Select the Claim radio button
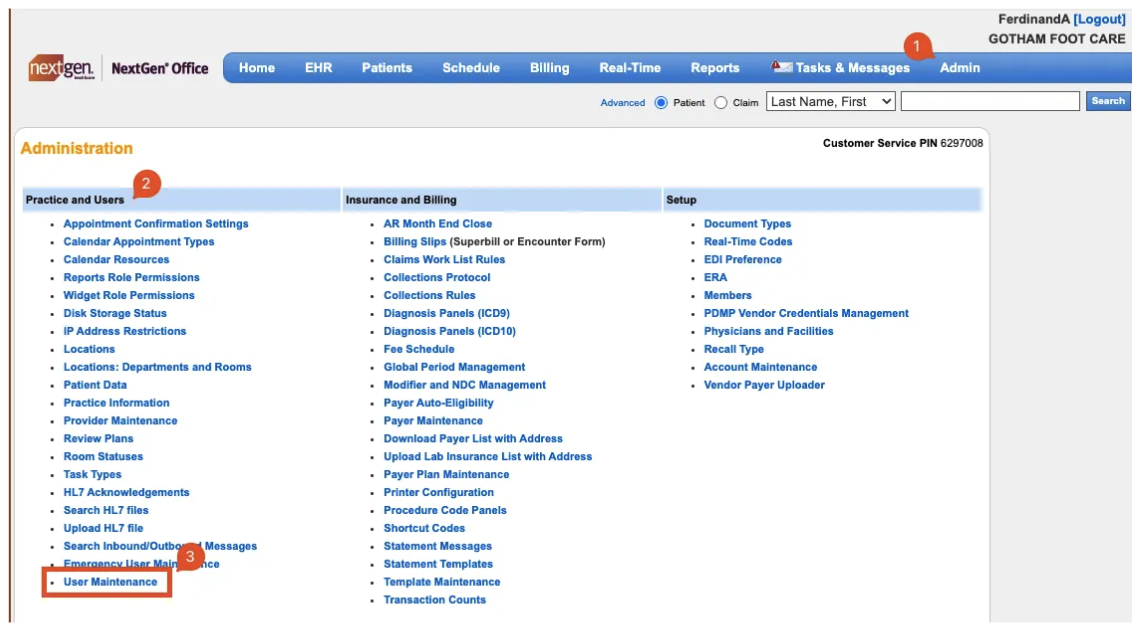 [x=720, y=103]
